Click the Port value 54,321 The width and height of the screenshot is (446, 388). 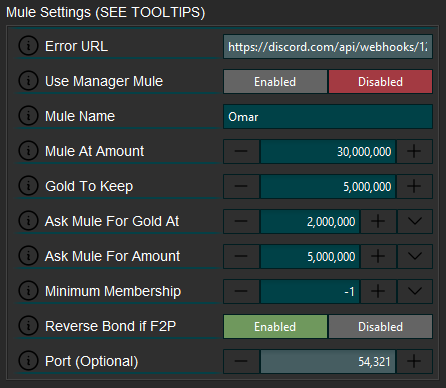pyautogui.click(x=328, y=361)
